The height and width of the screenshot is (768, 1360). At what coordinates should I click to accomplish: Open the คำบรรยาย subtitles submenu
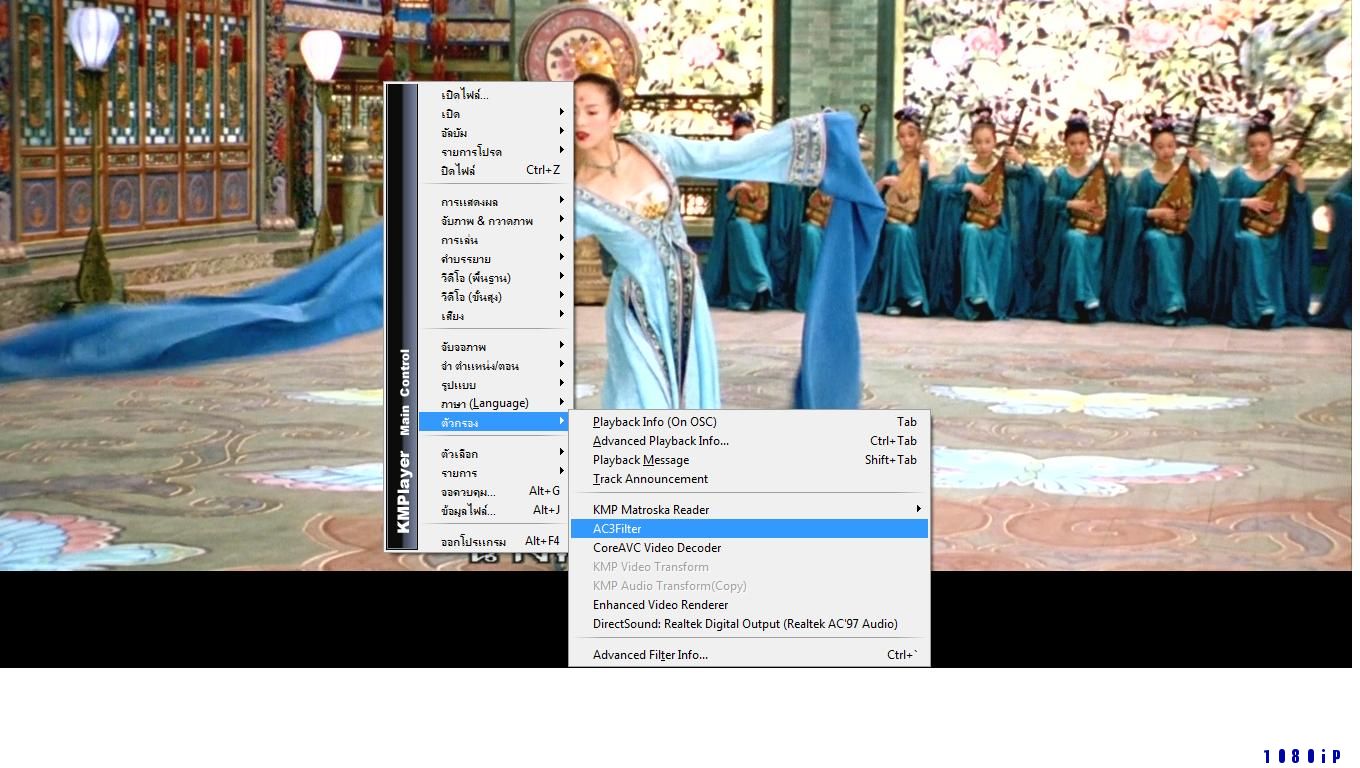point(494,258)
